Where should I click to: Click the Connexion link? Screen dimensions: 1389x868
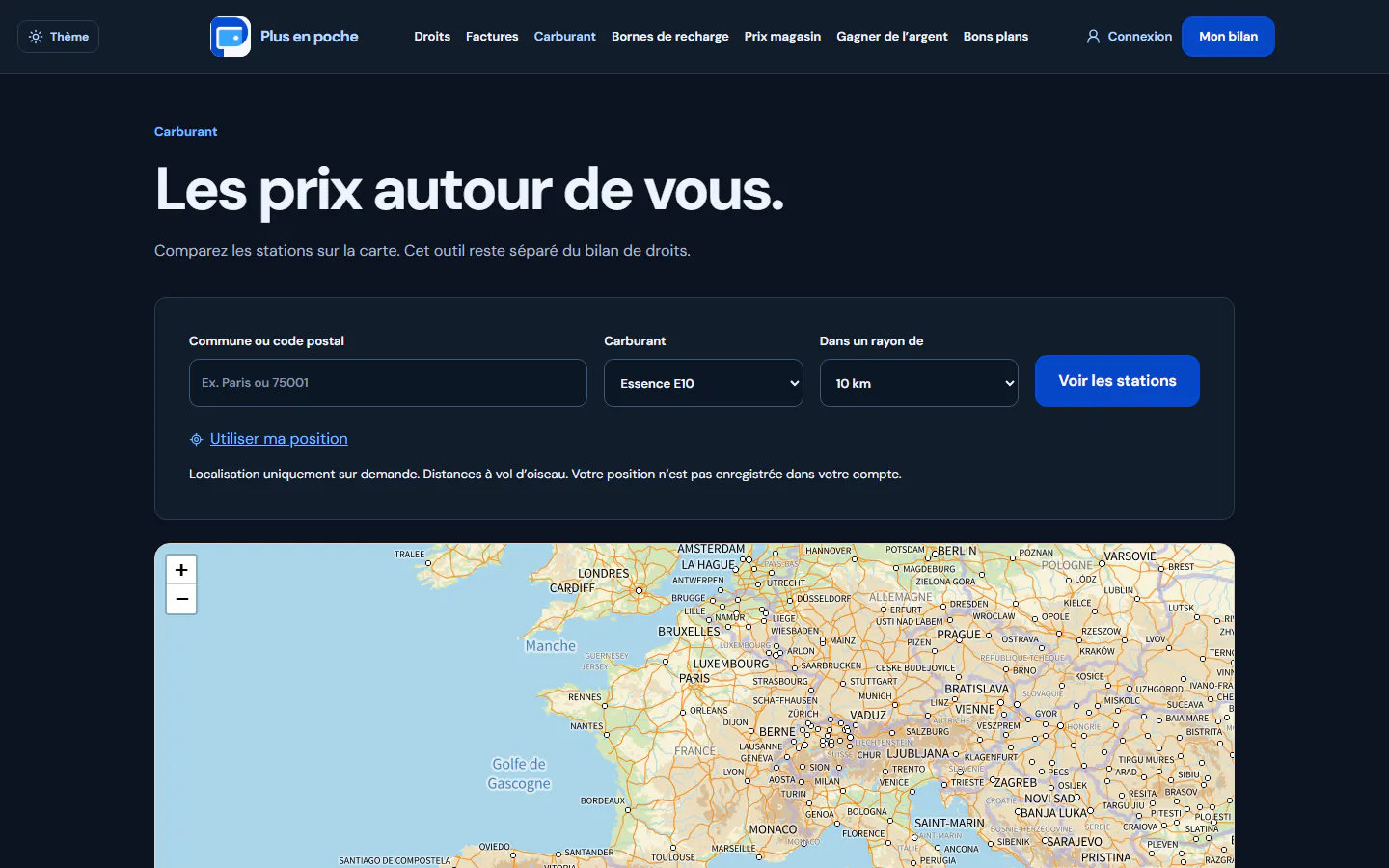(1140, 37)
